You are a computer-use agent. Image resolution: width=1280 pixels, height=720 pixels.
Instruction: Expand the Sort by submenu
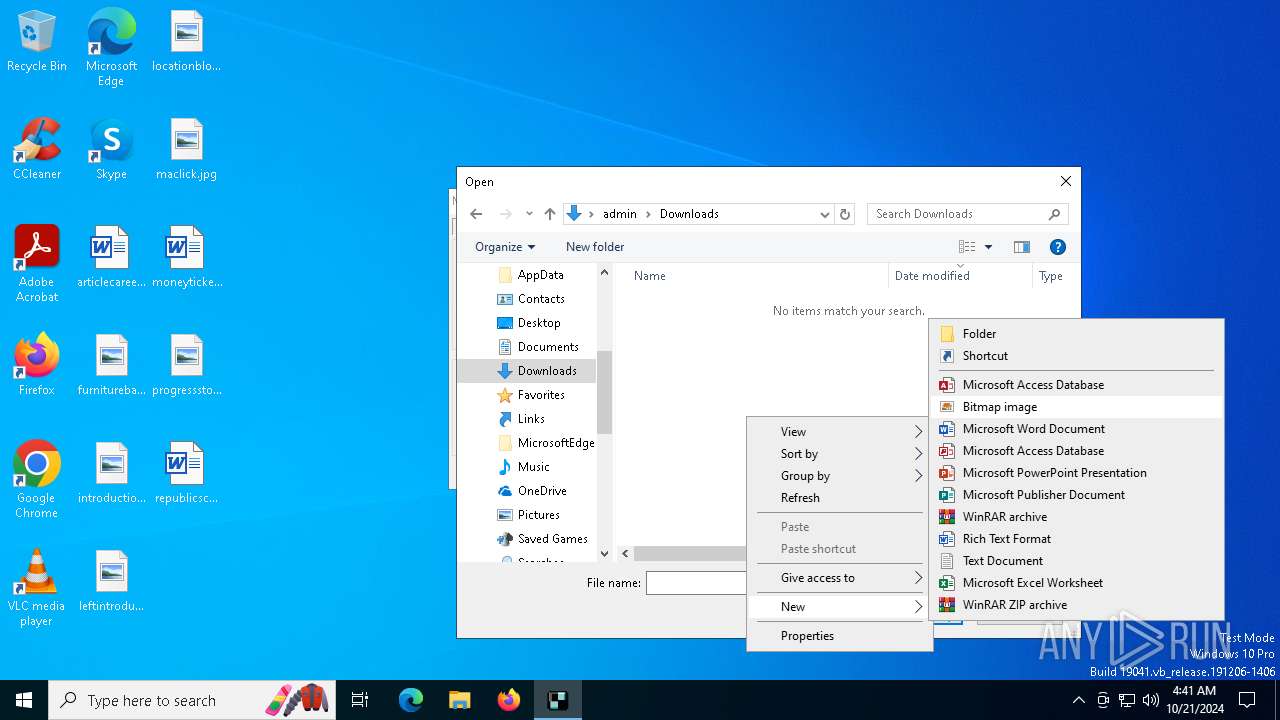click(839, 454)
